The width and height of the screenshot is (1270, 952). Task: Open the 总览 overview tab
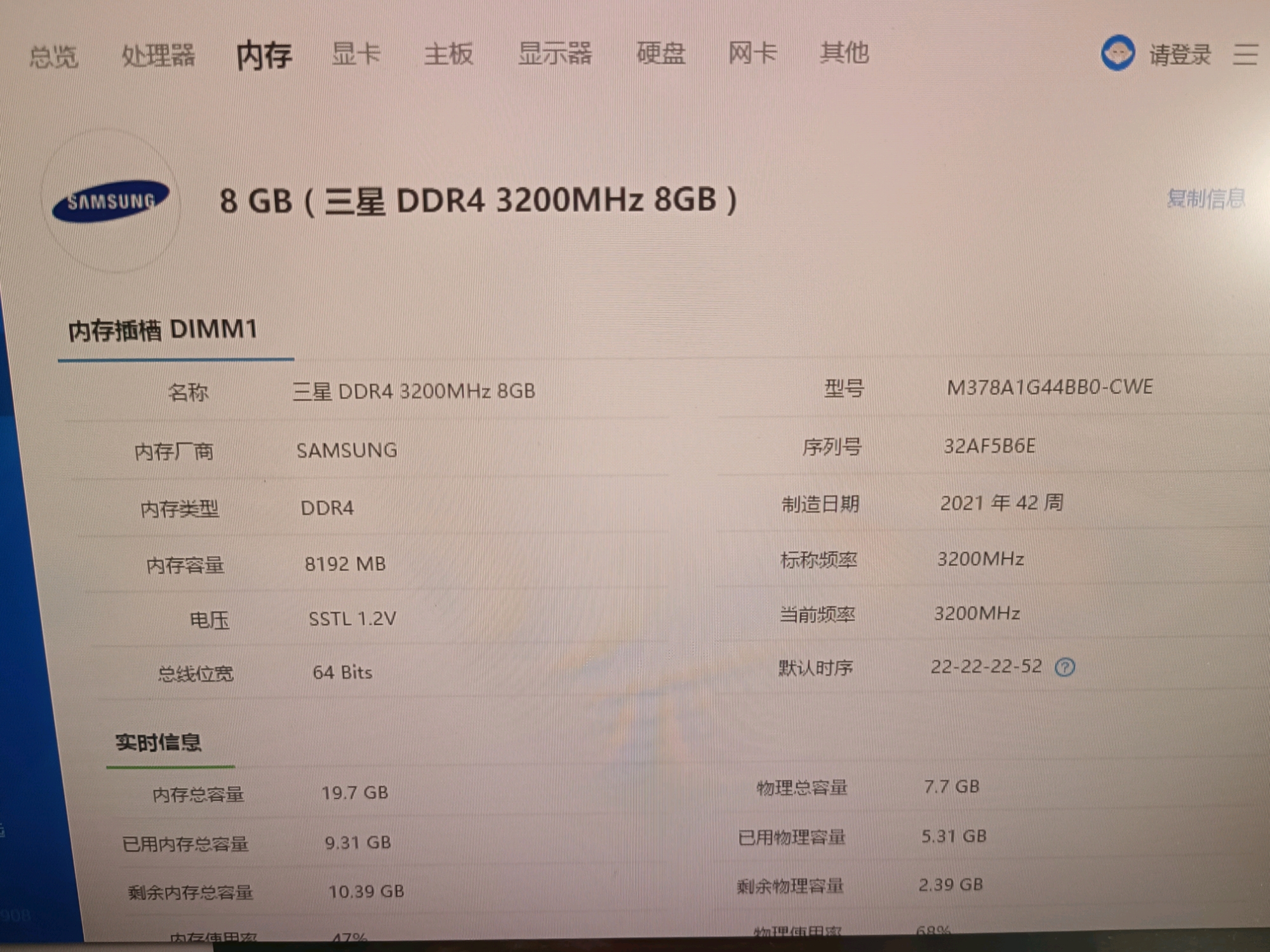(x=53, y=56)
